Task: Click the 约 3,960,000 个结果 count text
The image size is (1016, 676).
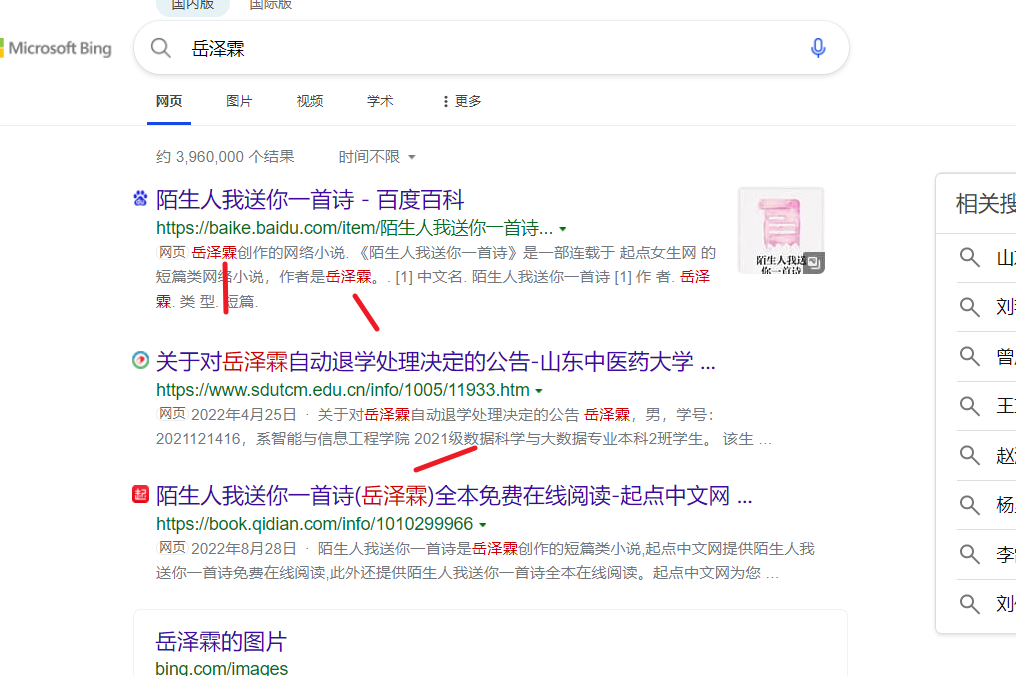Action: tap(225, 157)
